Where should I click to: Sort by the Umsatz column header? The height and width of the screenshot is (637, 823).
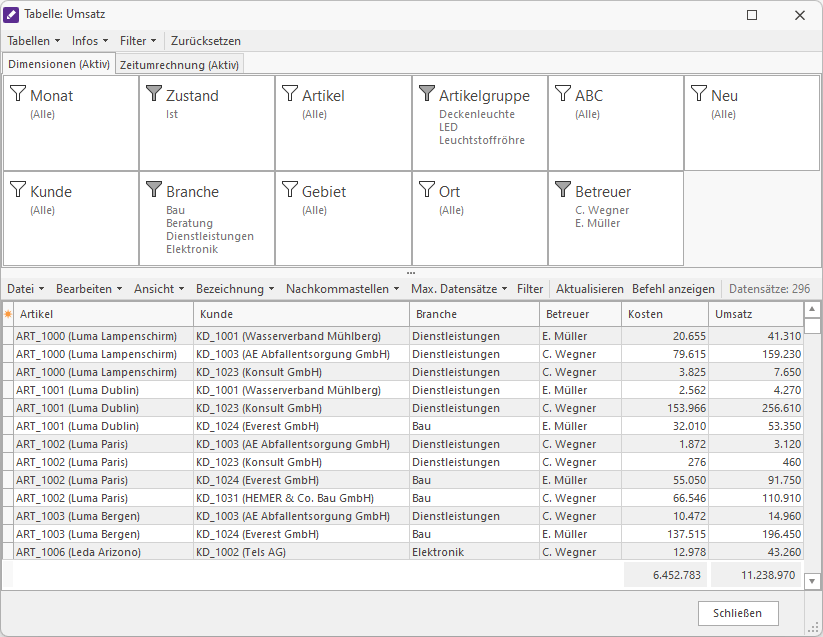pos(756,314)
